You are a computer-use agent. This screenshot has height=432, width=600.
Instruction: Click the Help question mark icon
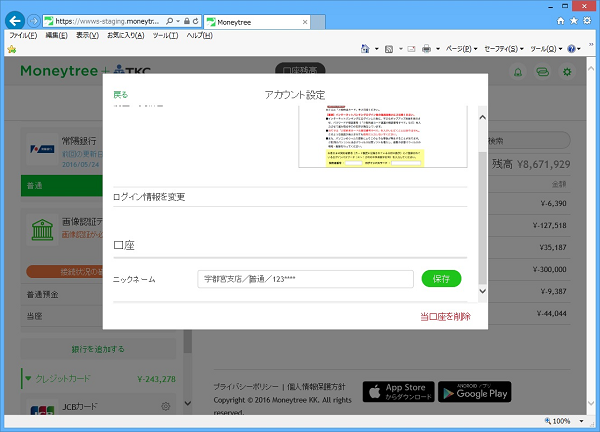click(571, 49)
